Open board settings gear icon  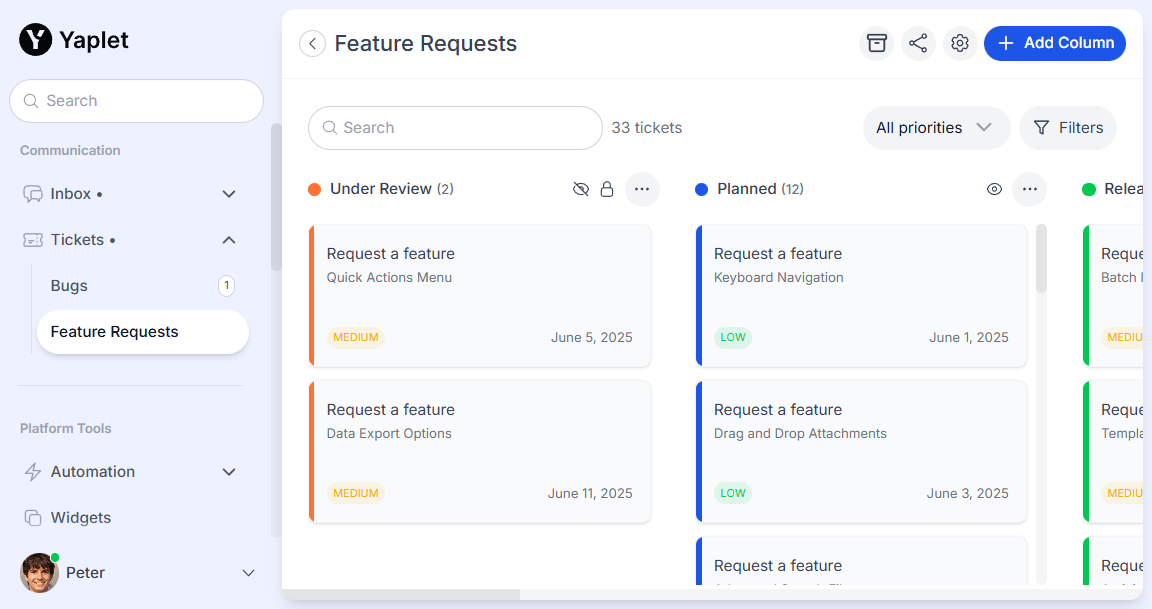click(x=960, y=43)
